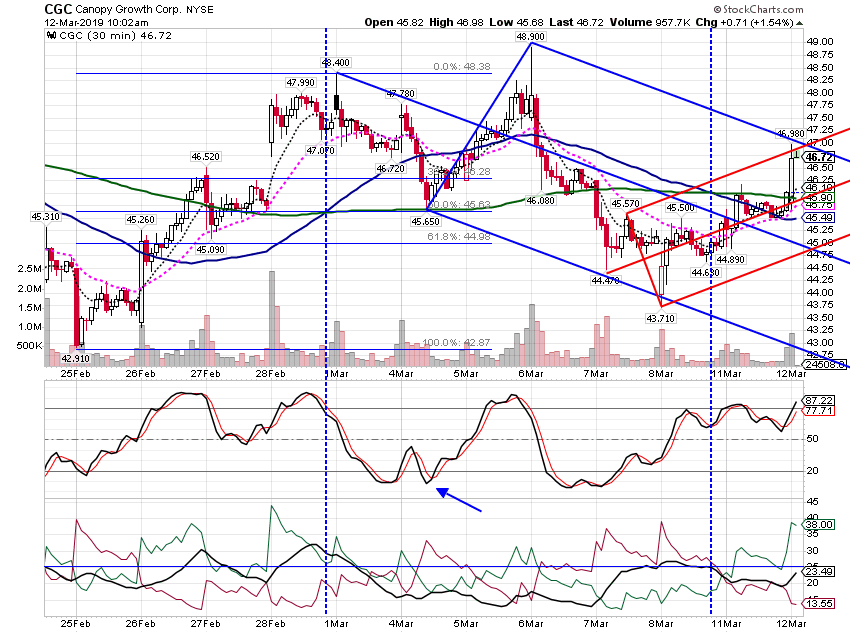Click the 87.22 stochastic value tag
Image resolution: width=850 pixels, height=633 pixels.
point(819,401)
